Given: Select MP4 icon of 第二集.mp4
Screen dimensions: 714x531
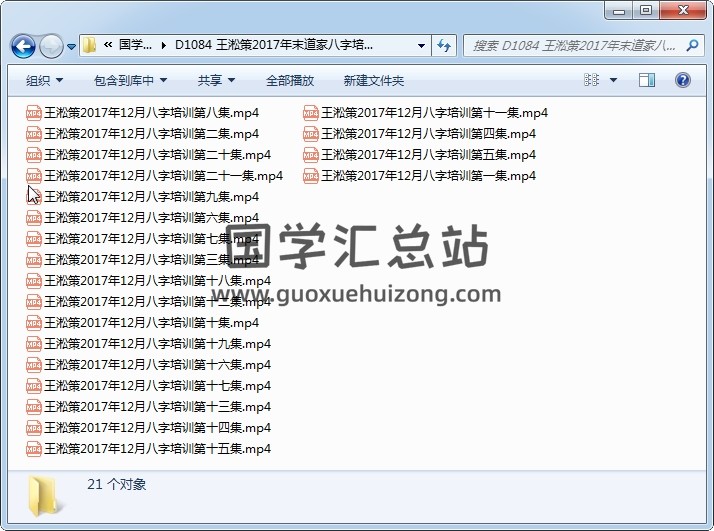Looking at the screenshot, I should pos(34,133).
